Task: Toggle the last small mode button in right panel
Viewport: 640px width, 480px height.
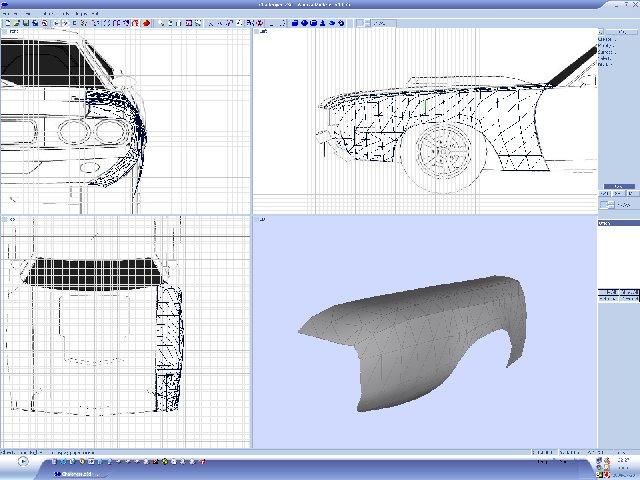Action: (x=634, y=194)
